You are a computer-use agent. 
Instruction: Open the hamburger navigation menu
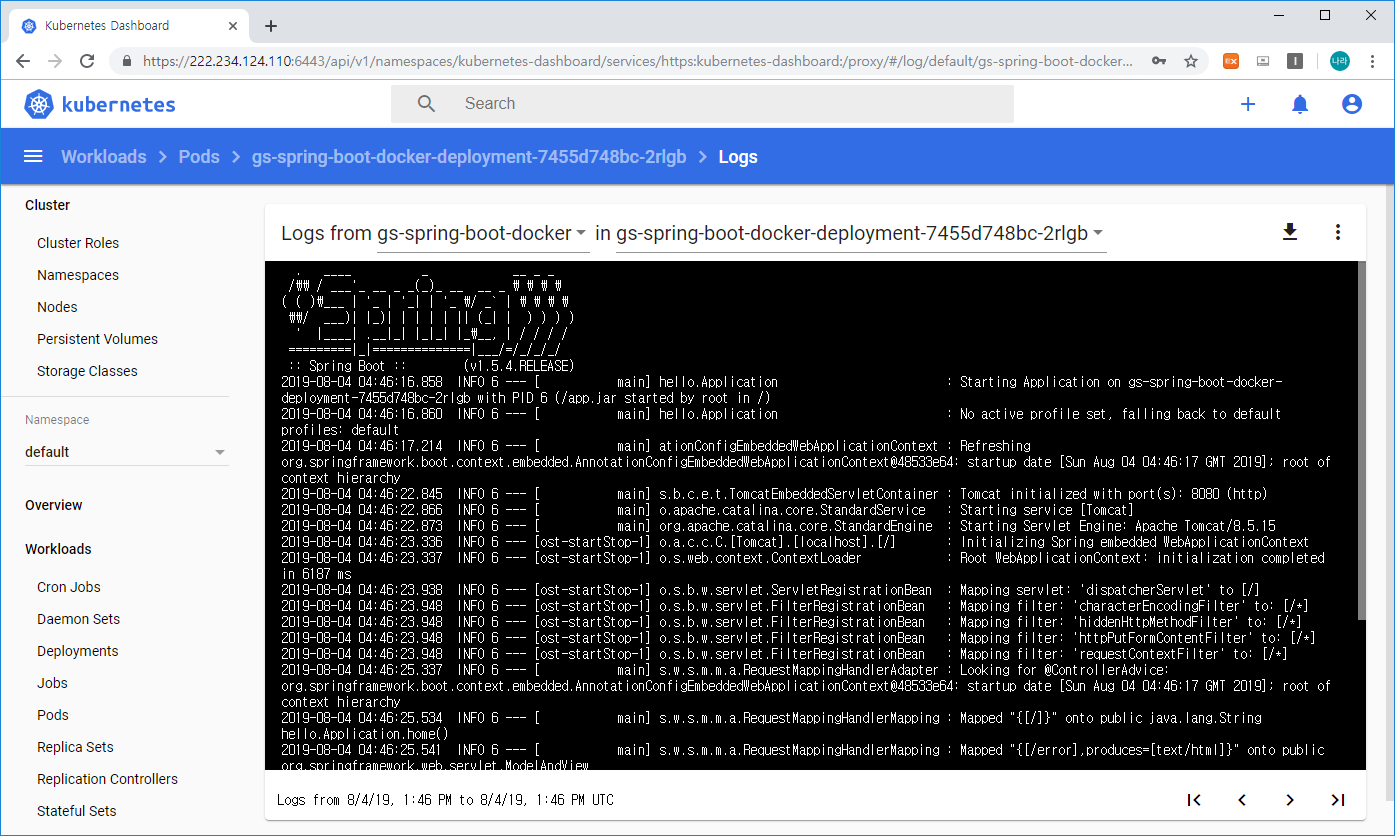[33, 157]
